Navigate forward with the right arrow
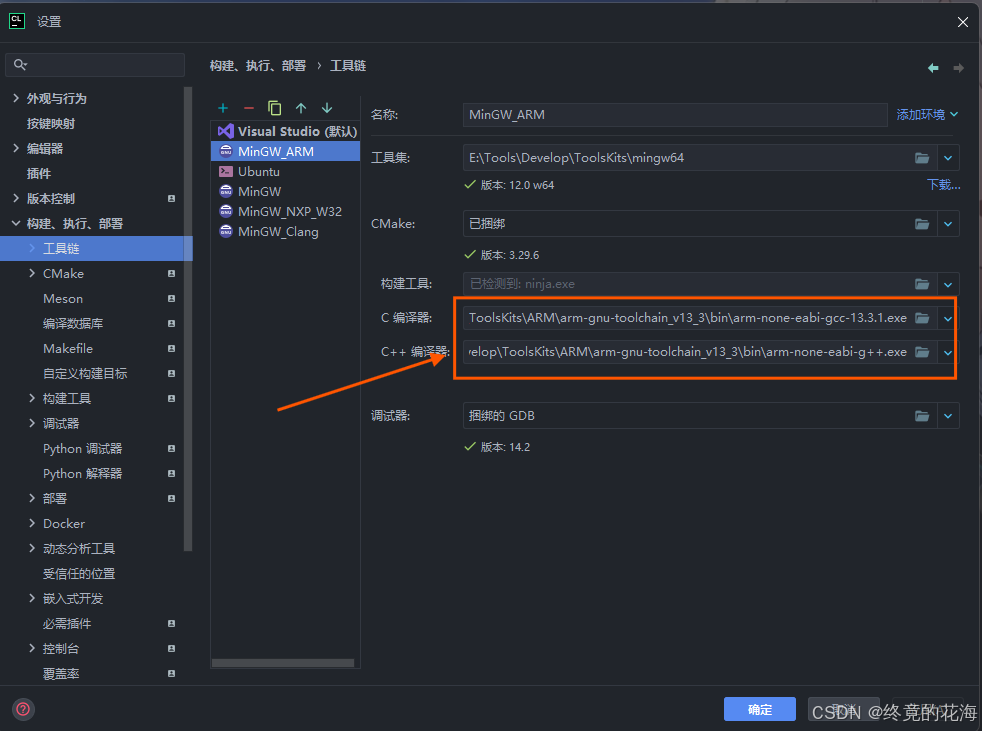Viewport: 982px width, 731px height. point(958,68)
